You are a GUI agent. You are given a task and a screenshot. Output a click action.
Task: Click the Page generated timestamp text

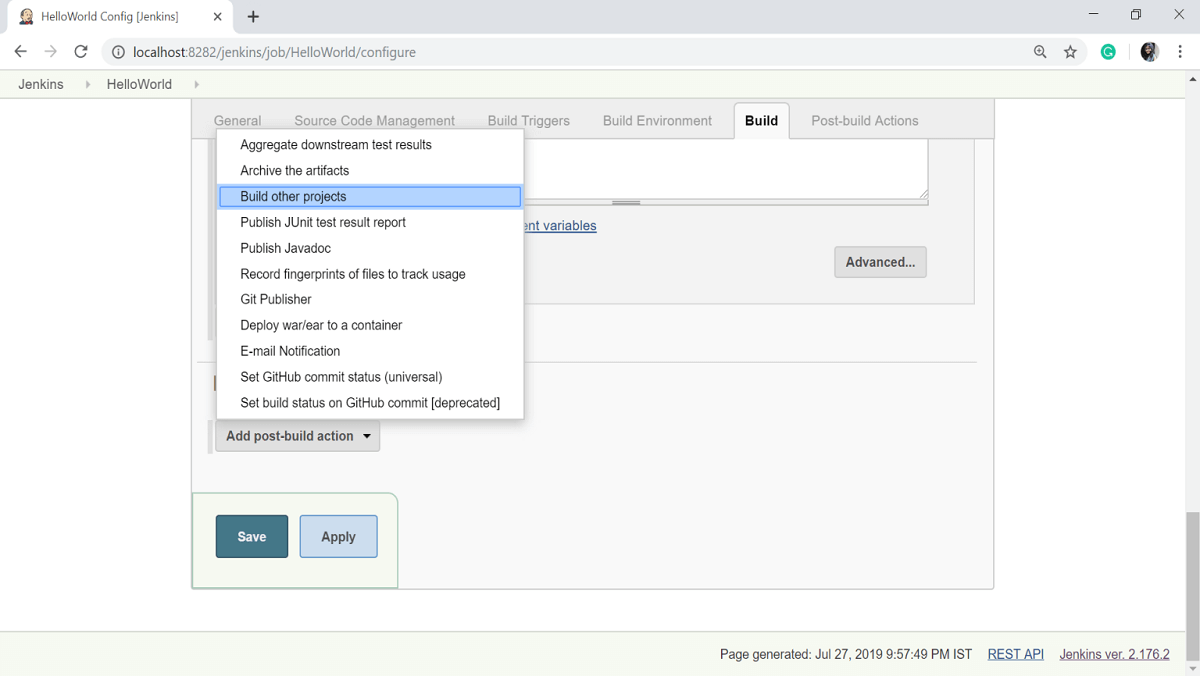point(846,654)
